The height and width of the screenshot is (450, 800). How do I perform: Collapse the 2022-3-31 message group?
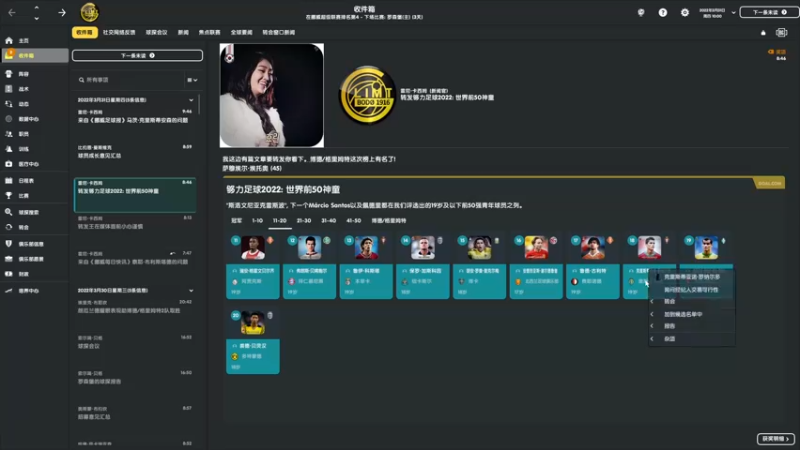(191, 100)
